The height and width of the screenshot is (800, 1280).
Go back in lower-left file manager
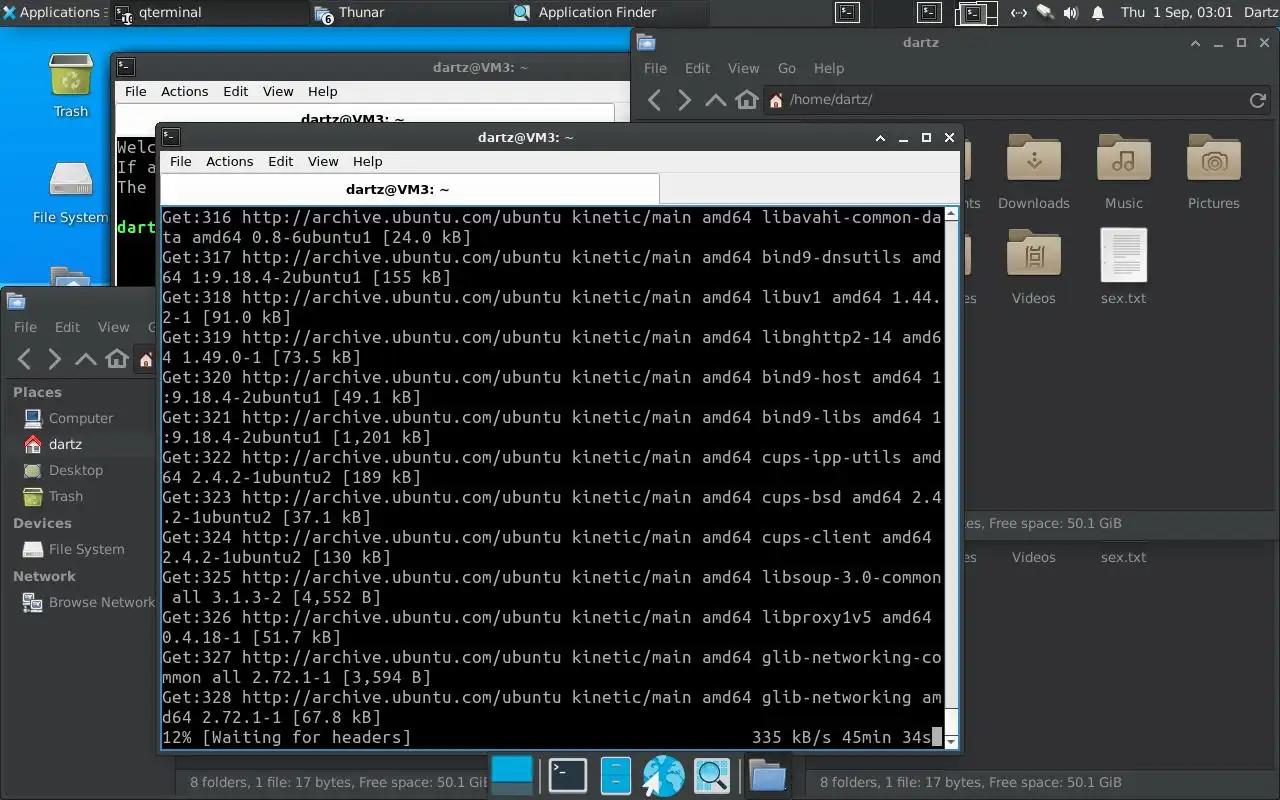click(x=25, y=359)
